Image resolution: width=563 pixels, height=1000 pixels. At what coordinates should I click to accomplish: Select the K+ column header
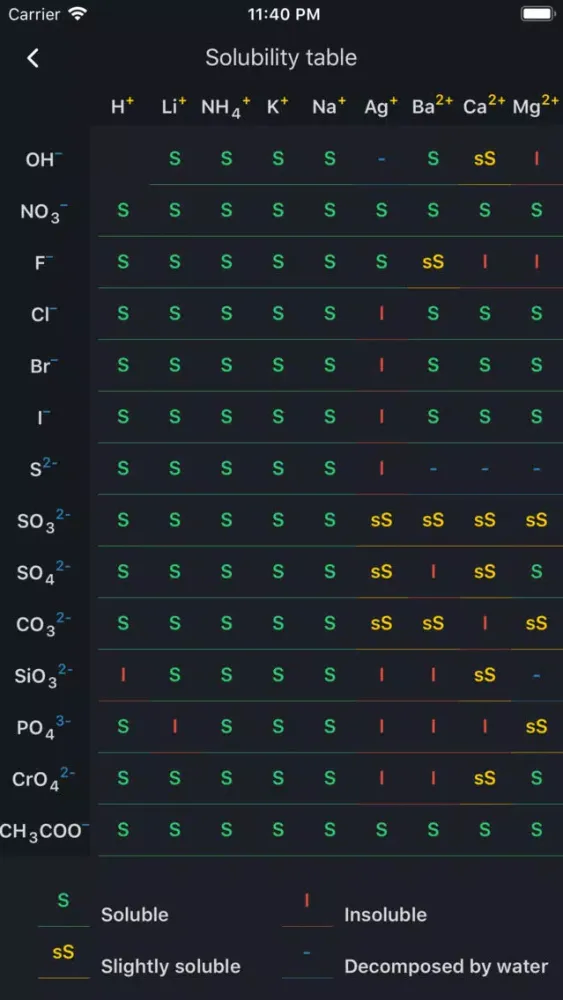tap(277, 106)
